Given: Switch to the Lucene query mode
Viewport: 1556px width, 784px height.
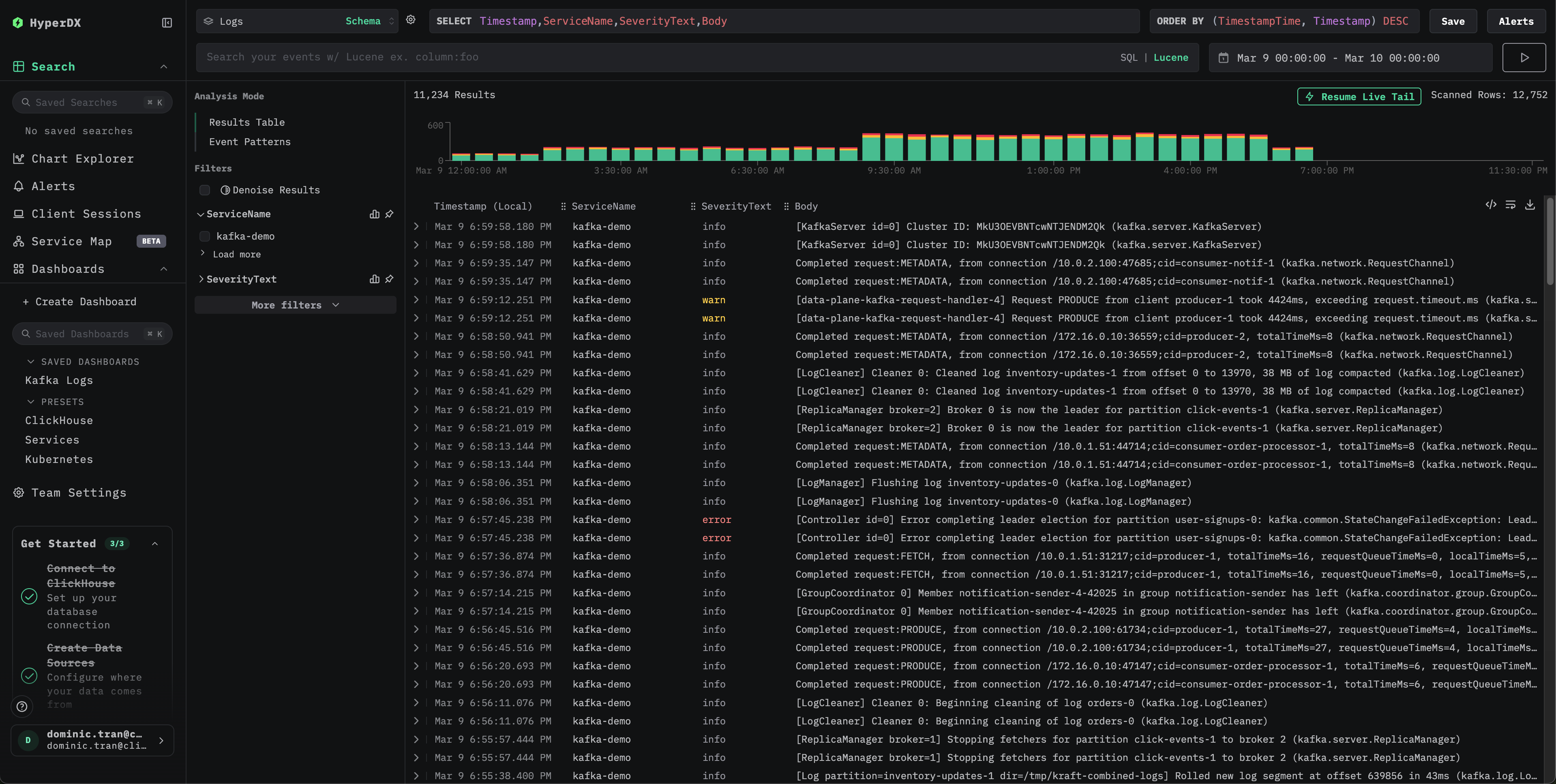Looking at the screenshot, I should (1170, 57).
